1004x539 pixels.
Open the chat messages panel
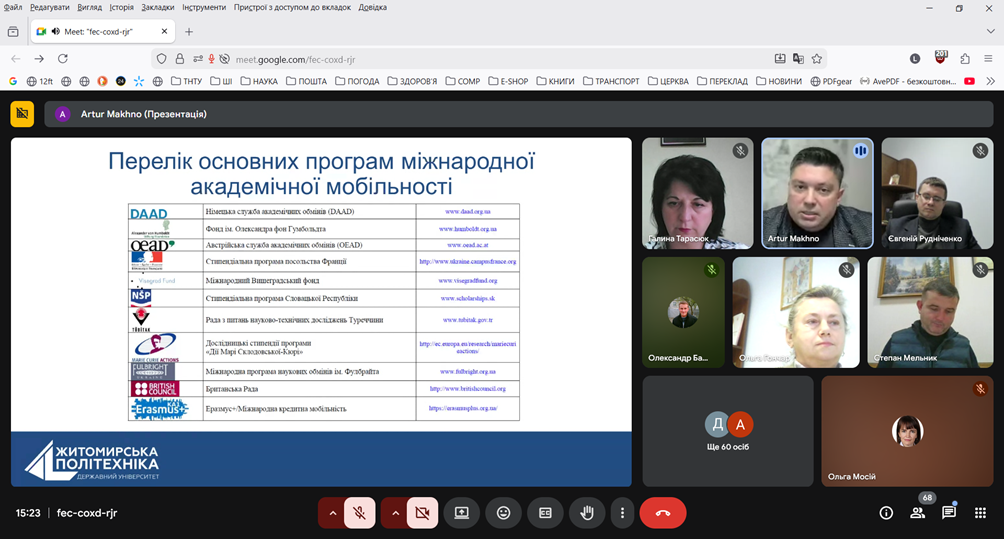click(x=949, y=513)
